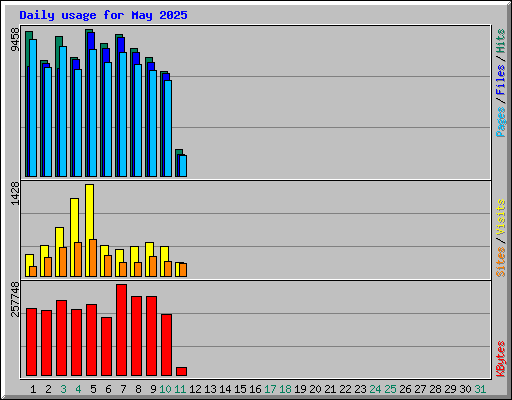Click the orange 'Sites' legend label

[x=501, y=262]
